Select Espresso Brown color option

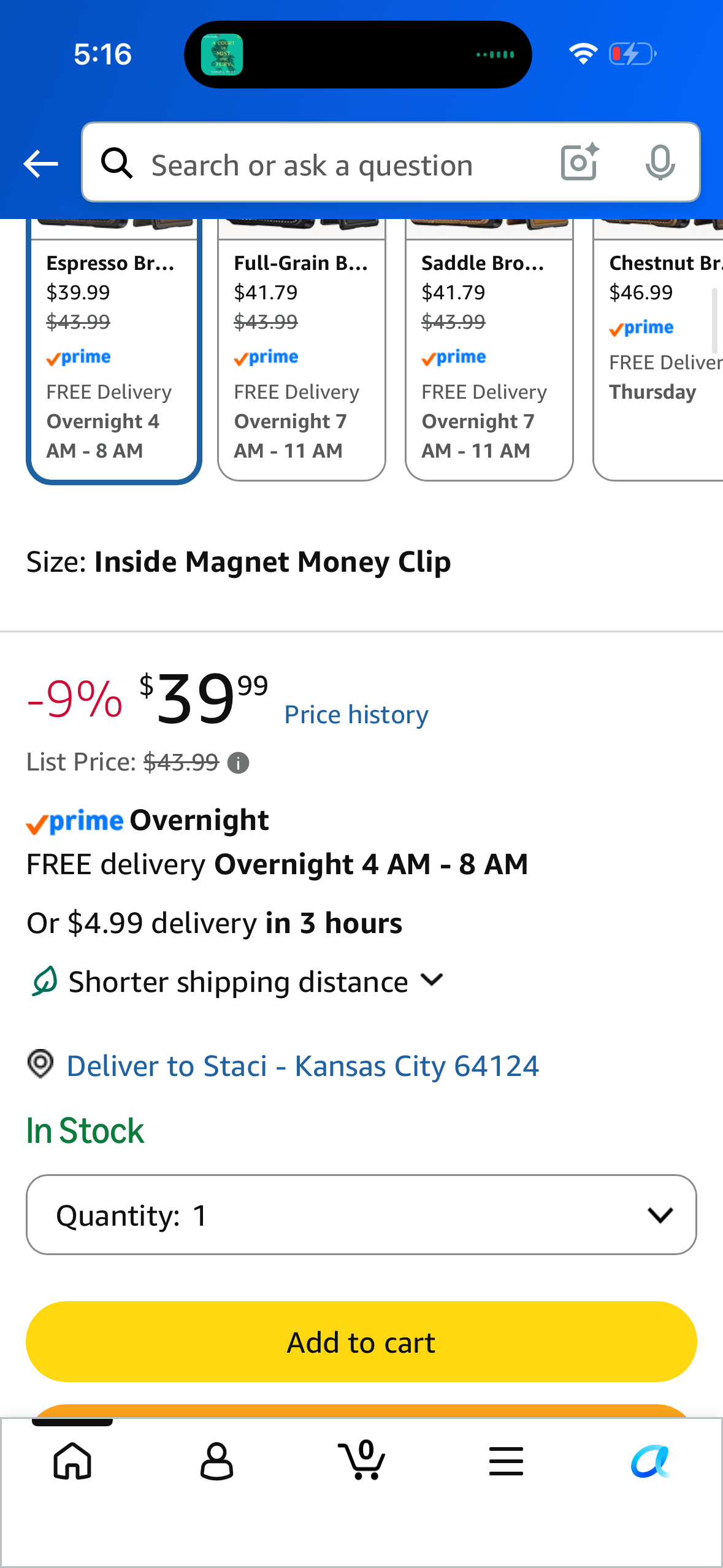(114, 350)
